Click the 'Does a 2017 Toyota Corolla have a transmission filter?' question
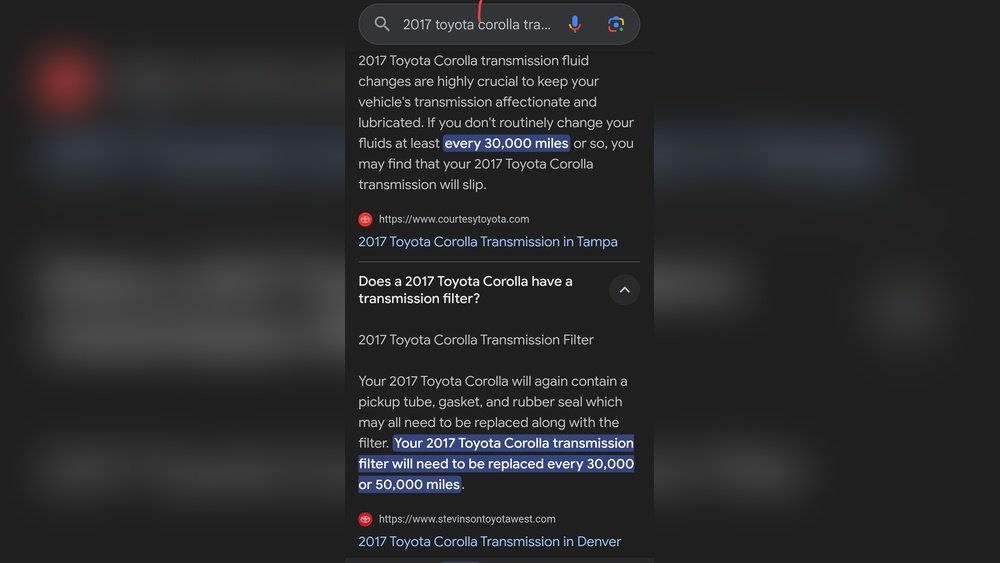Viewport: 1000px width, 563px height. point(465,290)
